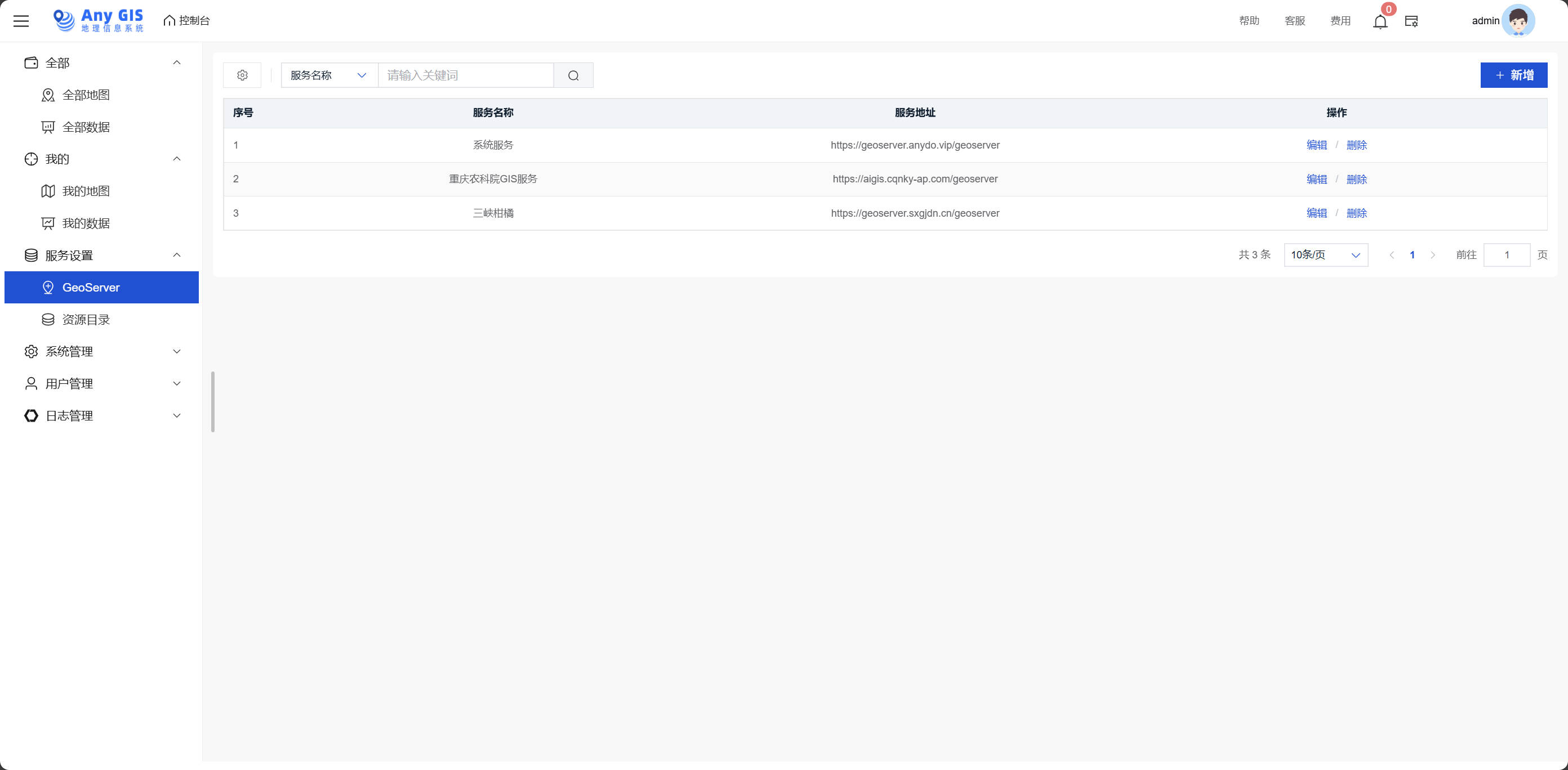Image resolution: width=1568 pixels, height=770 pixels.
Task: Open the 服务名称 search field dropdown
Action: point(329,75)
